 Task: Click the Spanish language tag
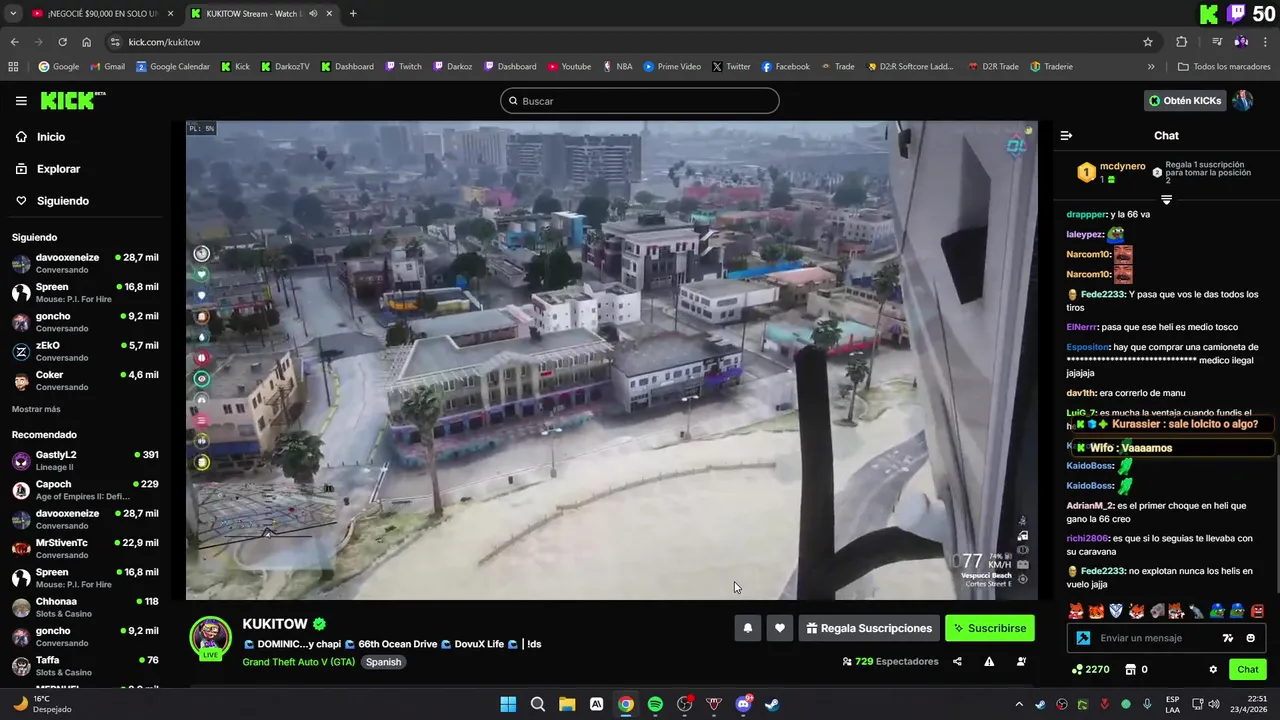pos(383,662)
